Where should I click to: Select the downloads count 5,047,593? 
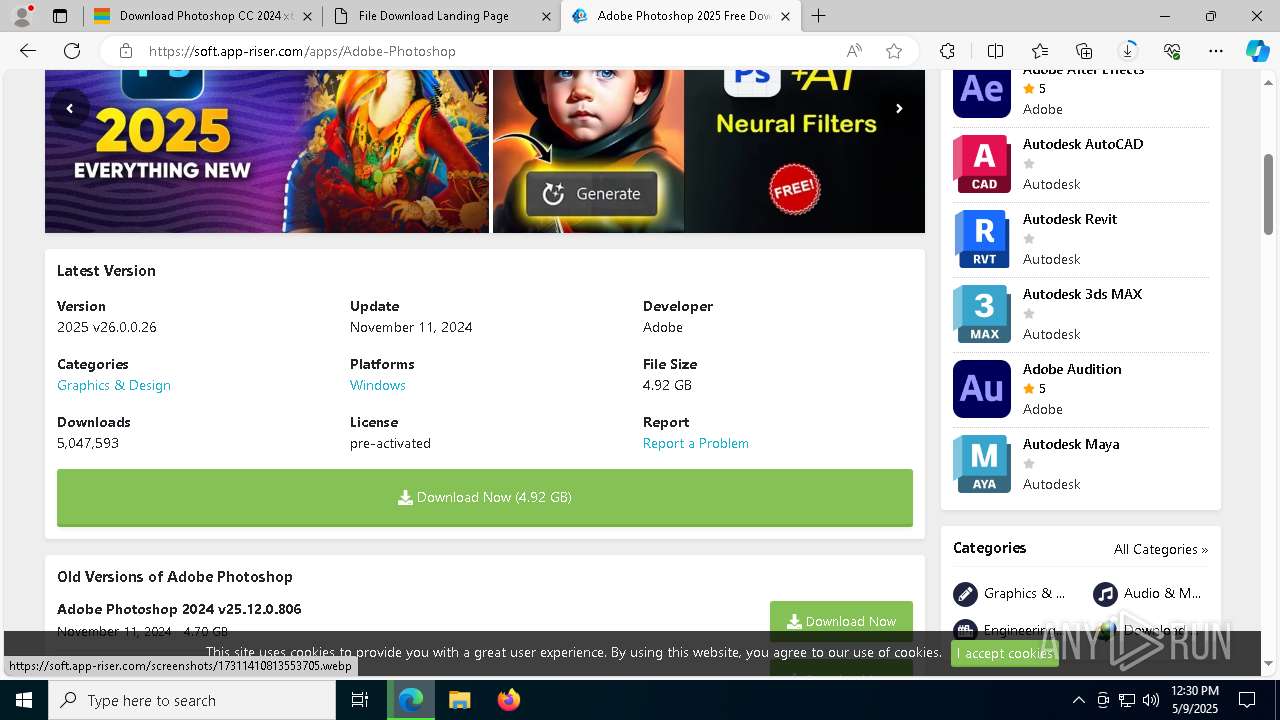click(88, 443)
